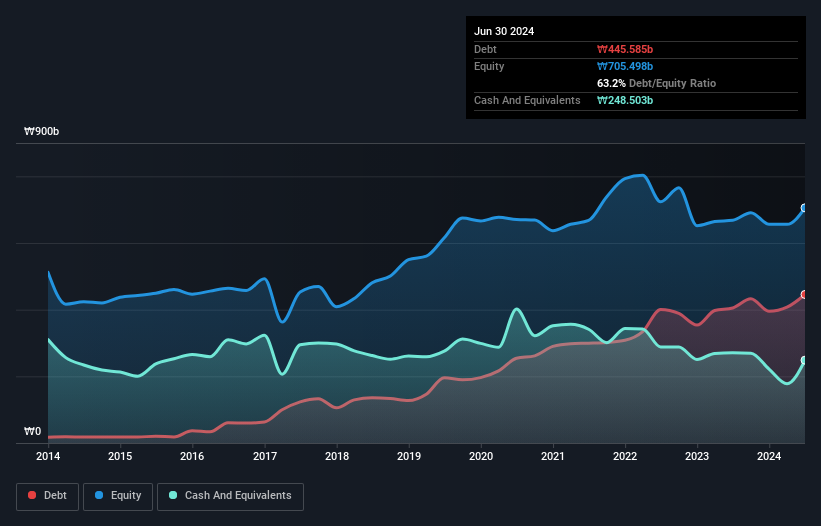This screenshot has width=821, height=526.
Task: Click the 2021 x-axis label
Action: 553,456
